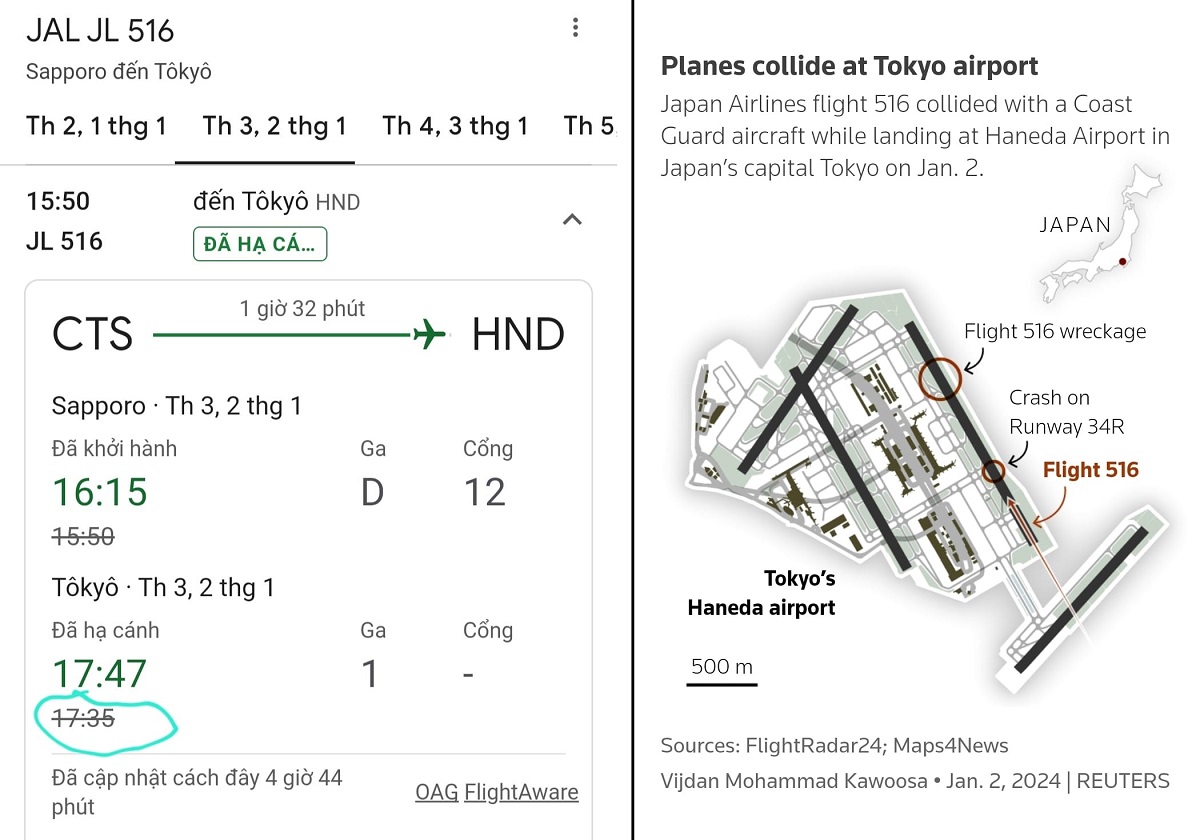Screen dimensions: 1200x840
Task: Select the Th 3, 2 thg 1 tab
Action: pos(274,126)
